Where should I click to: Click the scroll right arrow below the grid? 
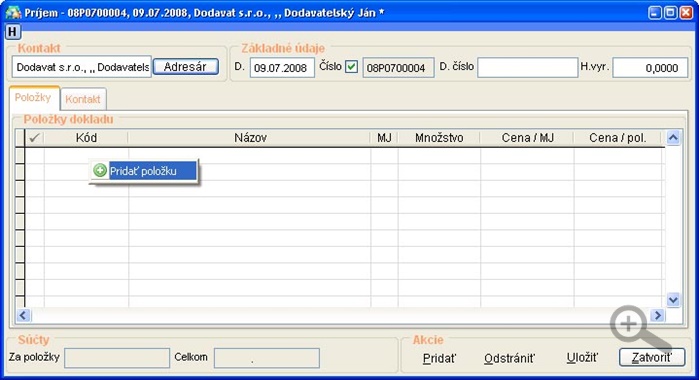click(657, 315)
